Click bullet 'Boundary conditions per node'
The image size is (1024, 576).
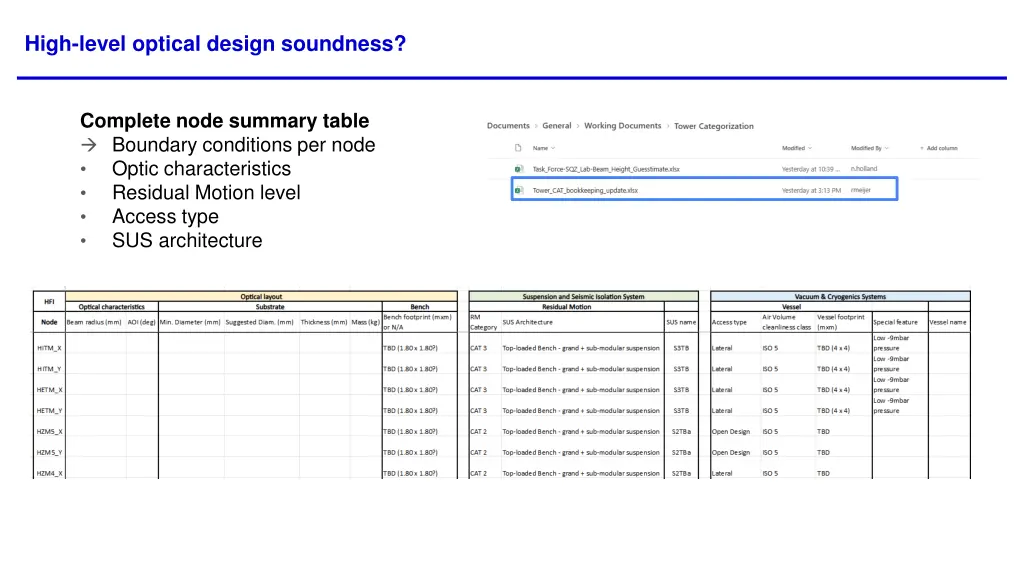(x=244, y=145)
